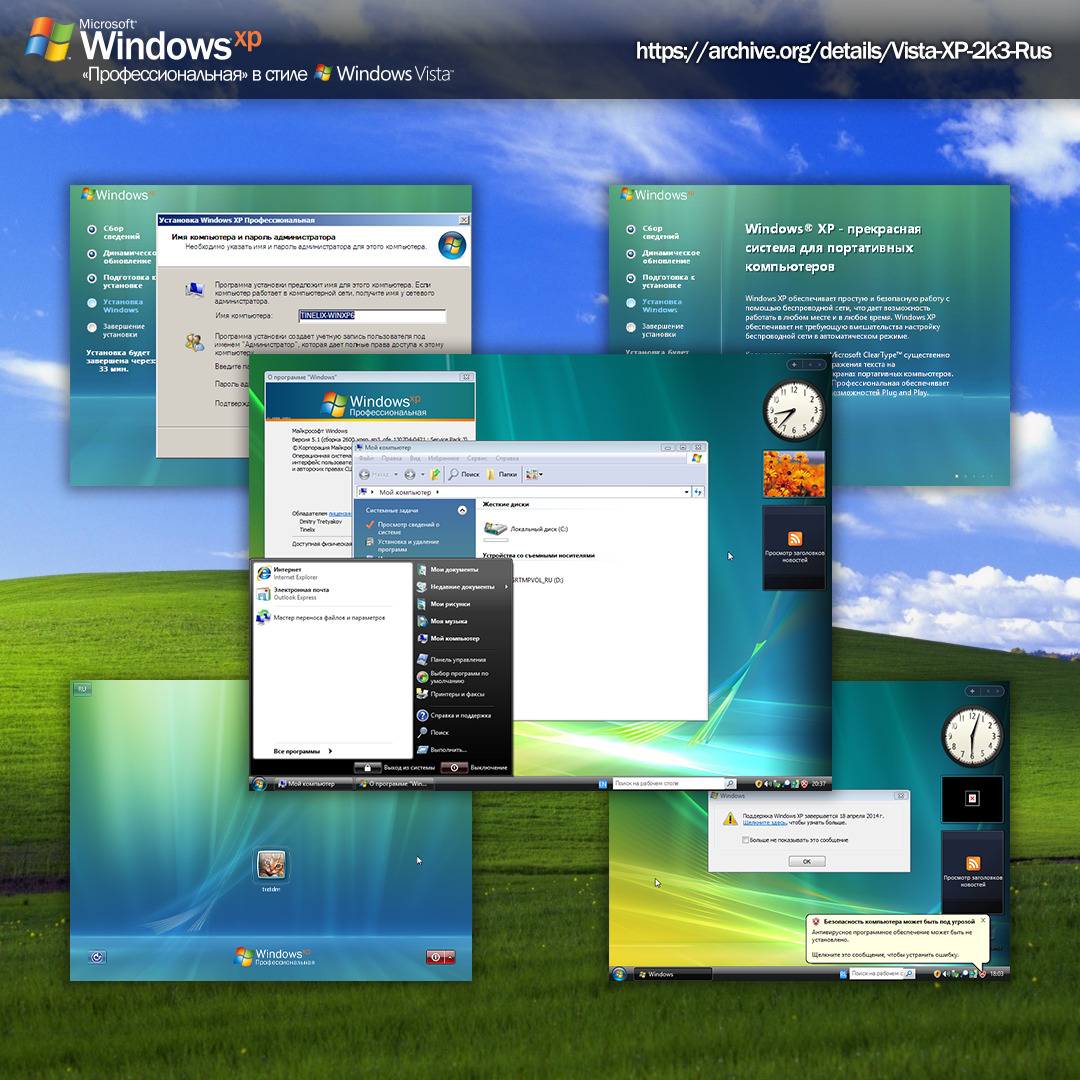Click the Start orb in the center desktop screenshot

pos(259,784)
